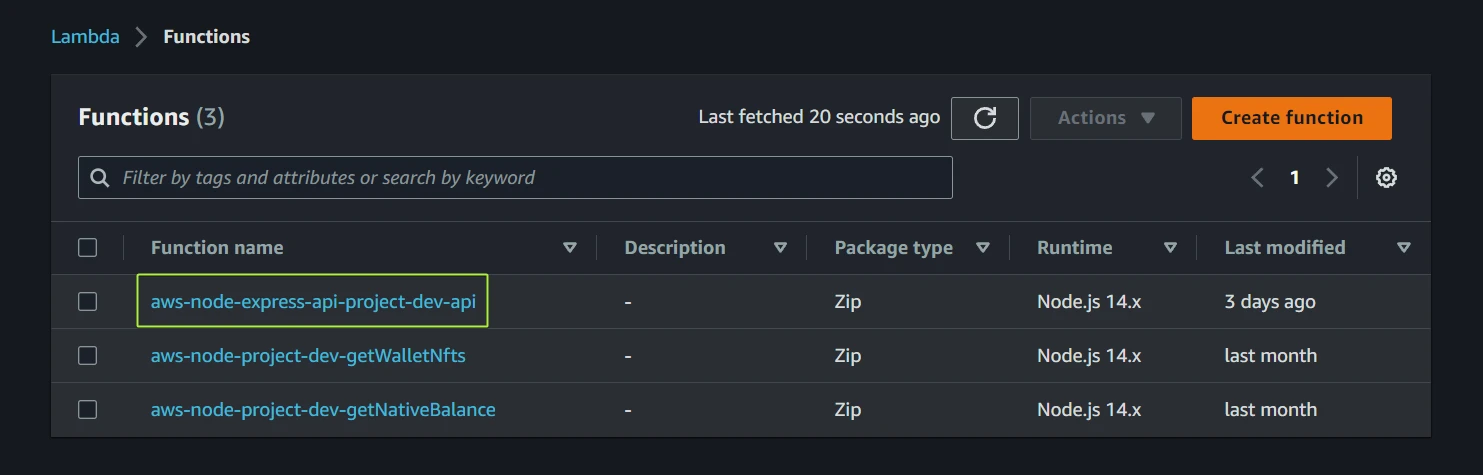The image size is (1483, 475).
Task: Focus the filter by keyword search field
Action: click(x=530, y=178)
